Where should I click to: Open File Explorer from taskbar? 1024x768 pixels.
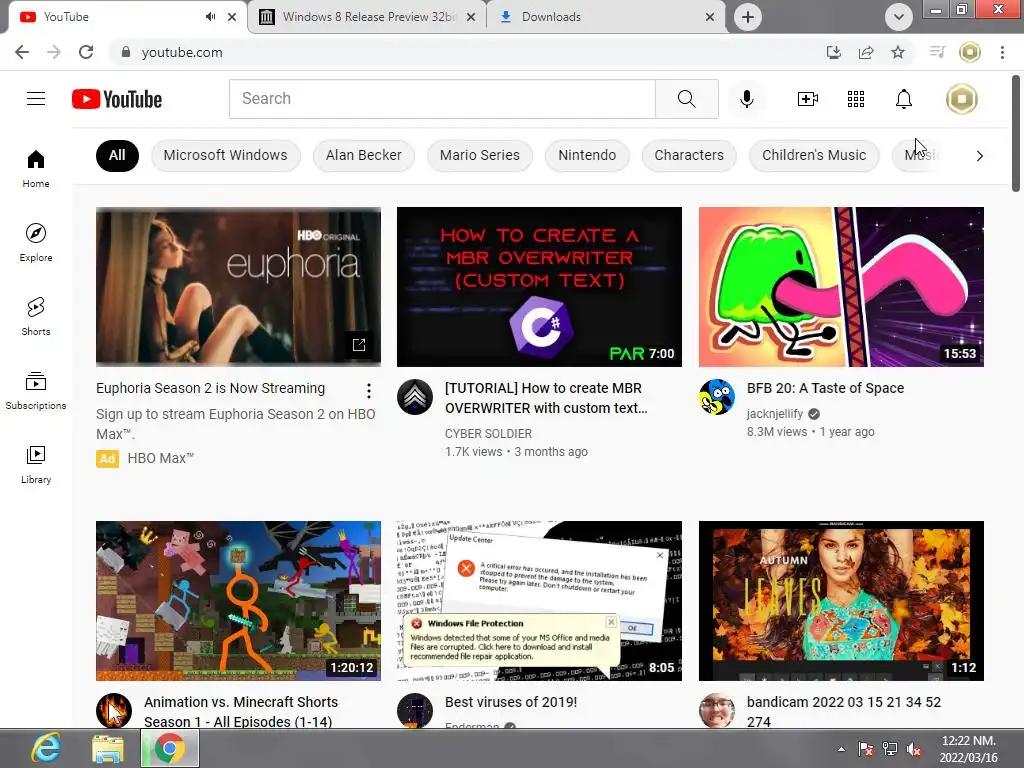pyautogui.click(x=108, y=748)
